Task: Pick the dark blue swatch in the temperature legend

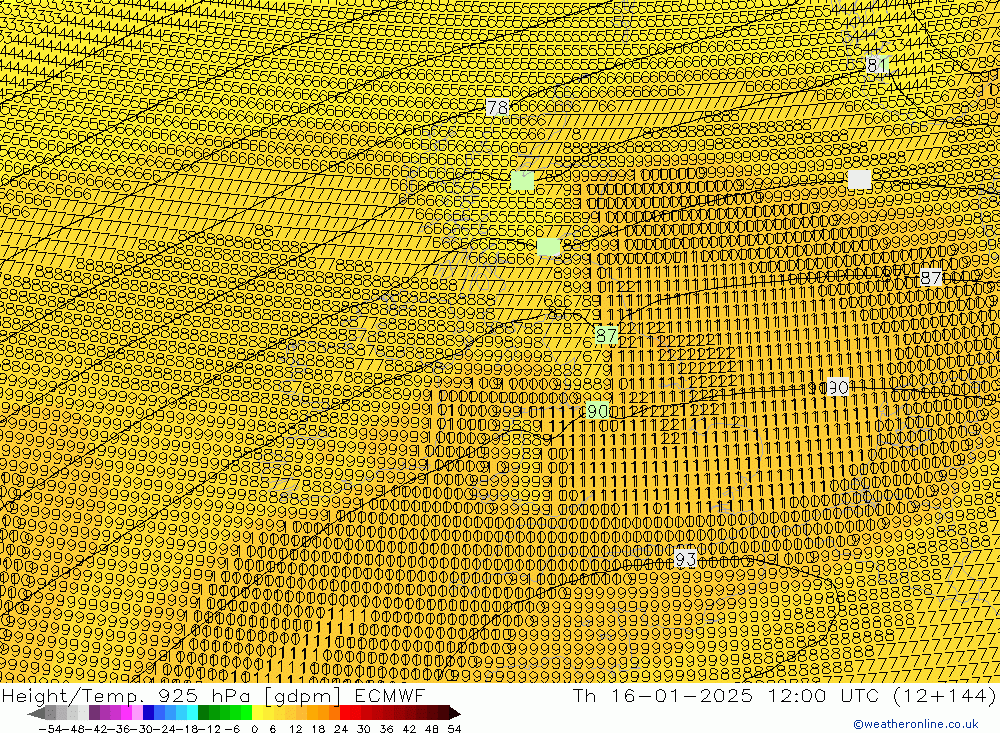Action: click(x=148, y=713)
